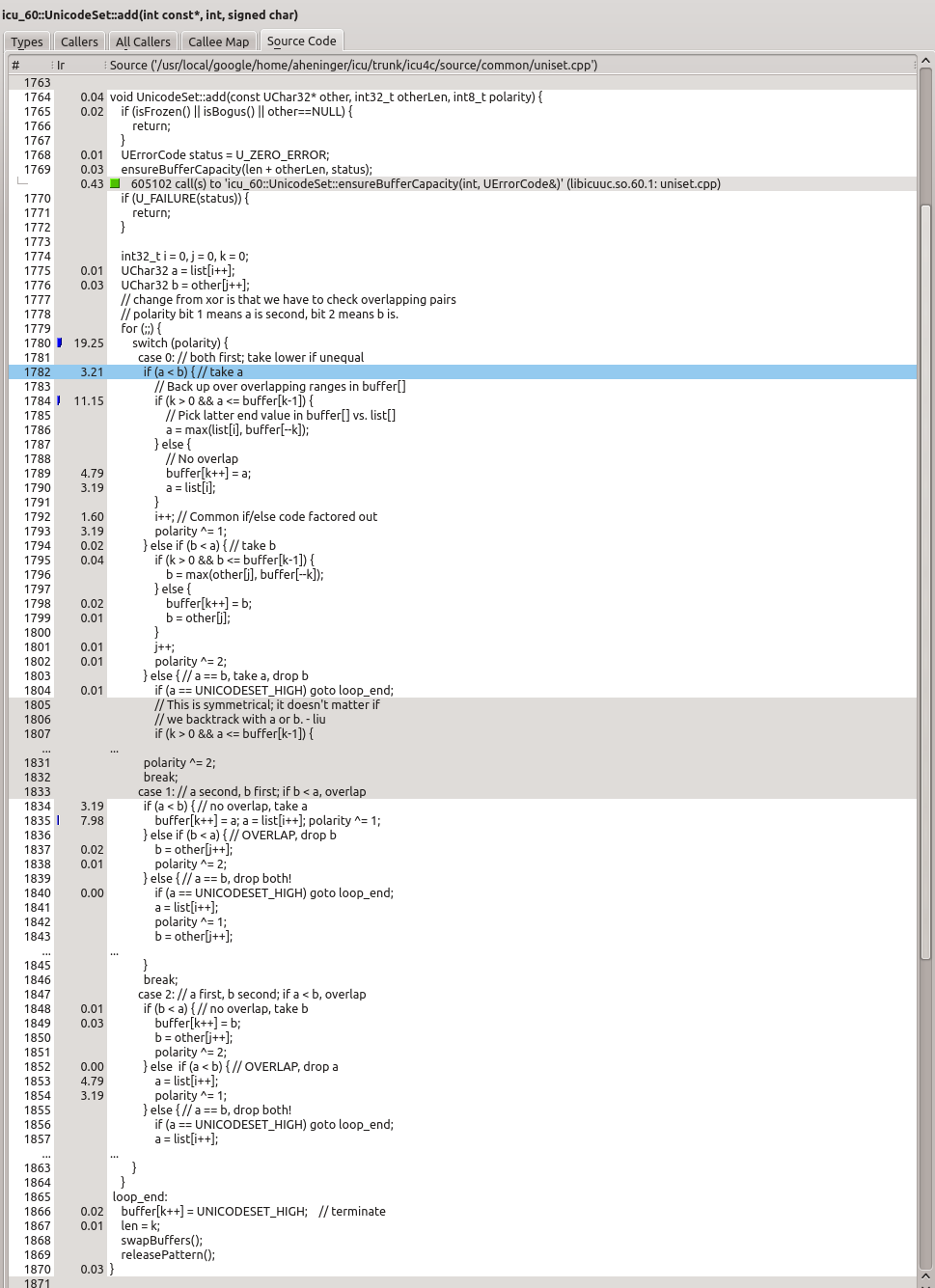
Task: Sort by the Ir column header
Action: [x=77, y=65]
